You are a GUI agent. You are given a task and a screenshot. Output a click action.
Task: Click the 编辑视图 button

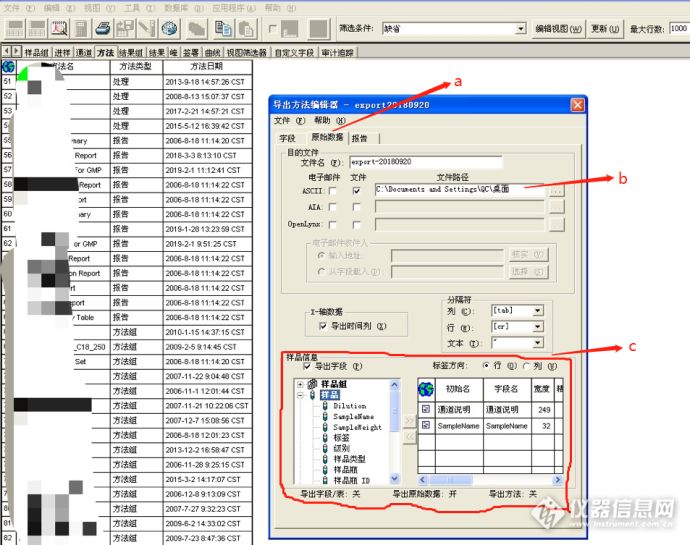click(x=558, y=29)
